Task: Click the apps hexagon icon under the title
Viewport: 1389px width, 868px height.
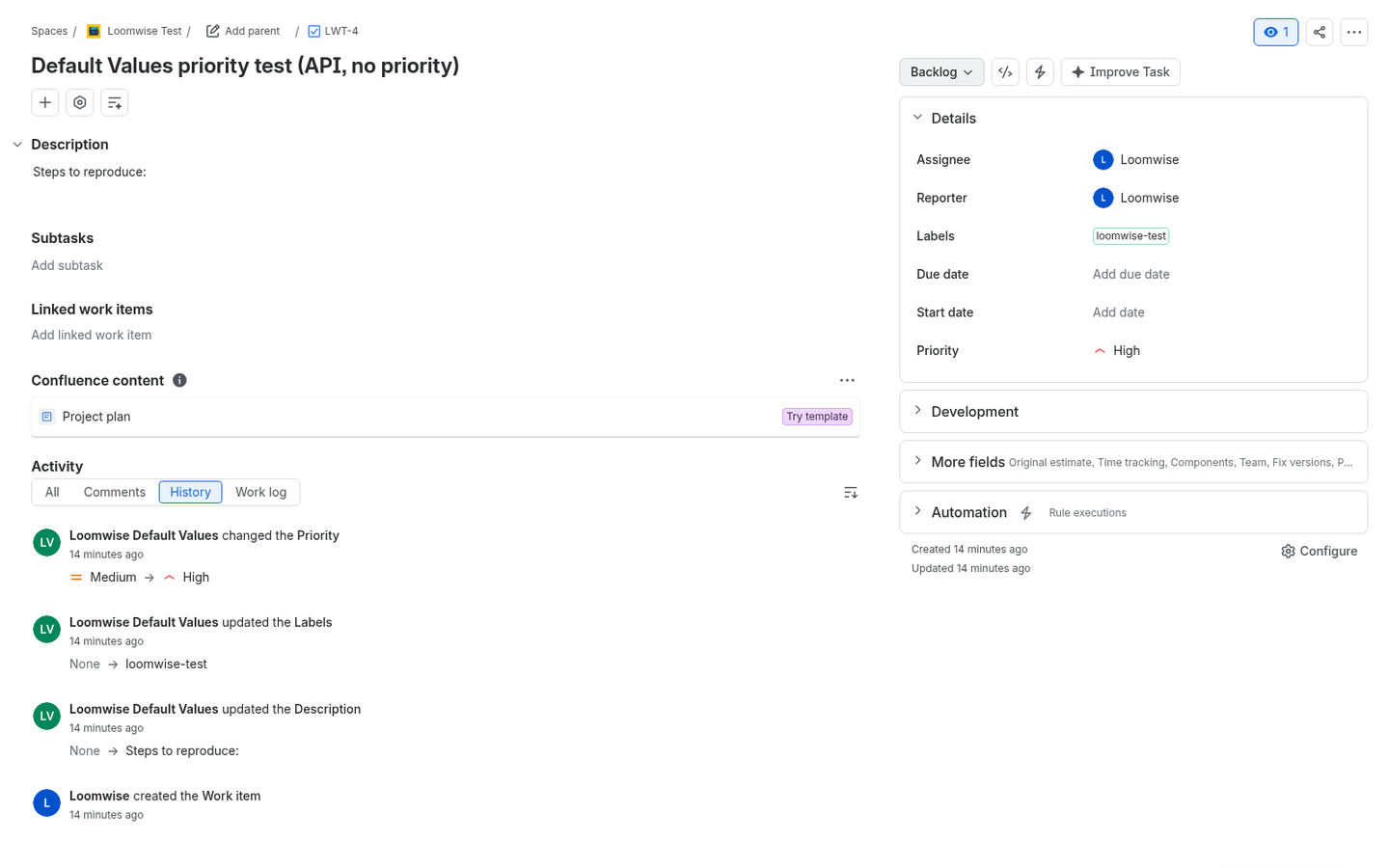Action: [x=80, y=102]
